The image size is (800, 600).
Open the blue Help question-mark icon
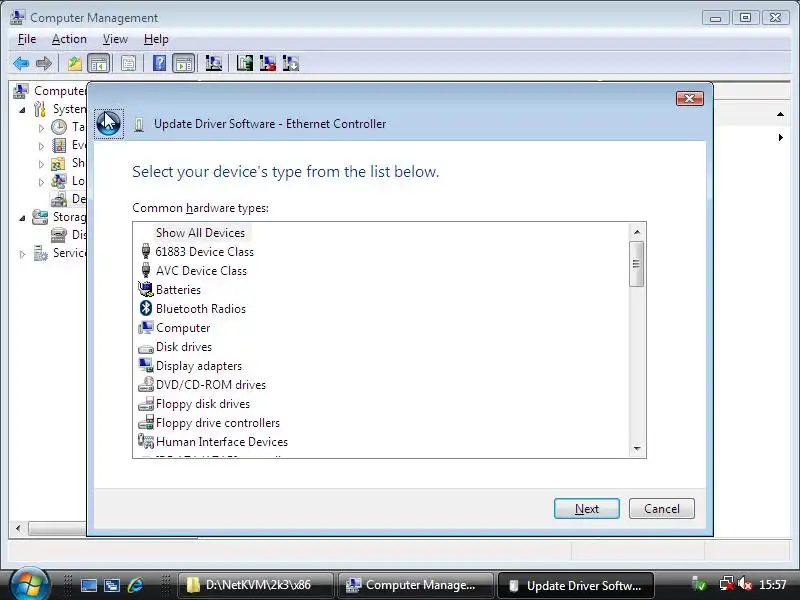[160, 64]
